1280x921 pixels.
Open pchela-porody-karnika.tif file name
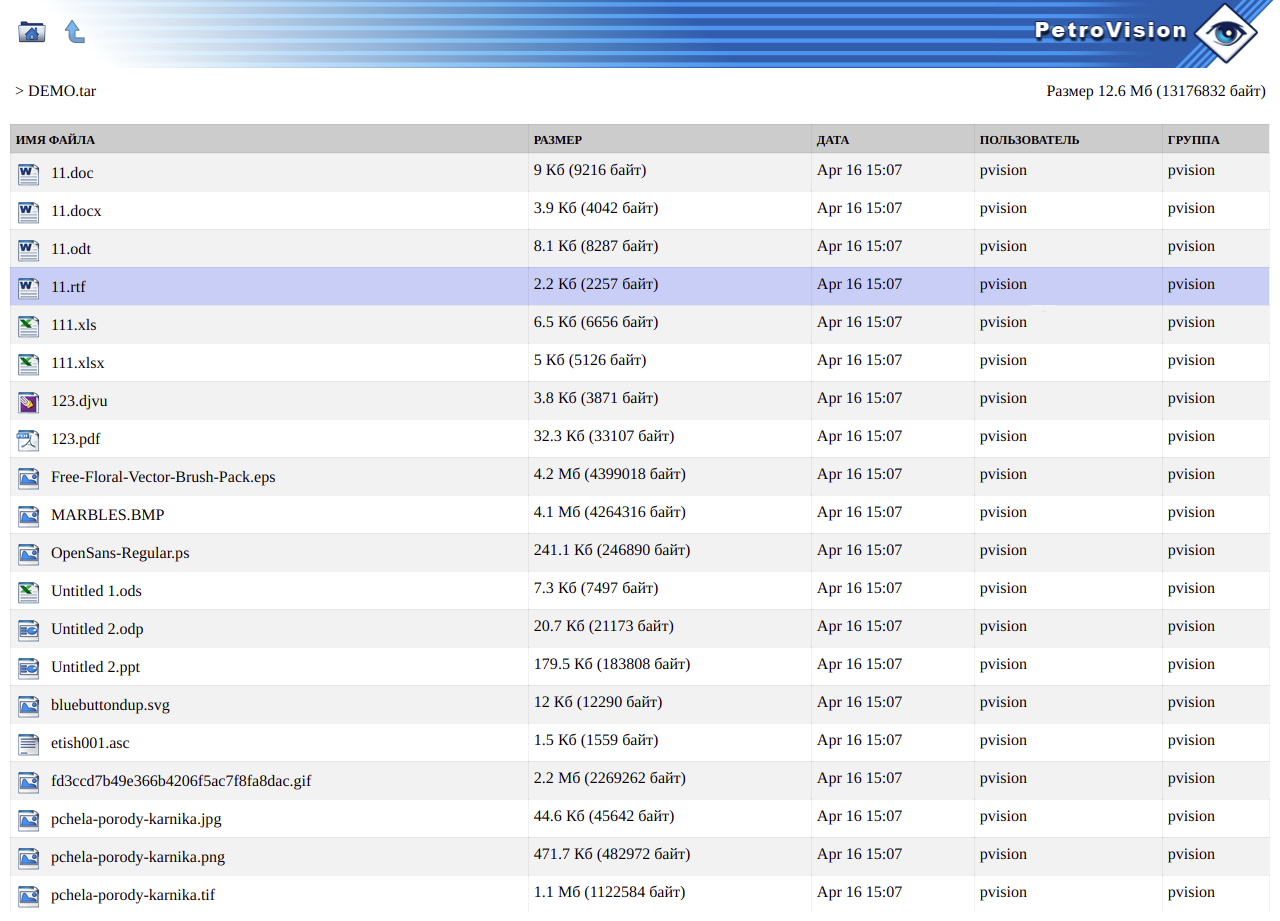click(133, 895)
